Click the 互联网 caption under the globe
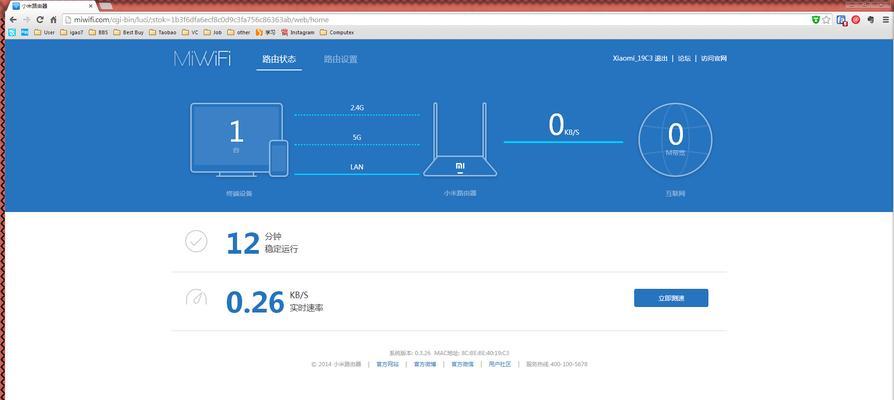Screen dimensions: 894x400 coord(675,194)
